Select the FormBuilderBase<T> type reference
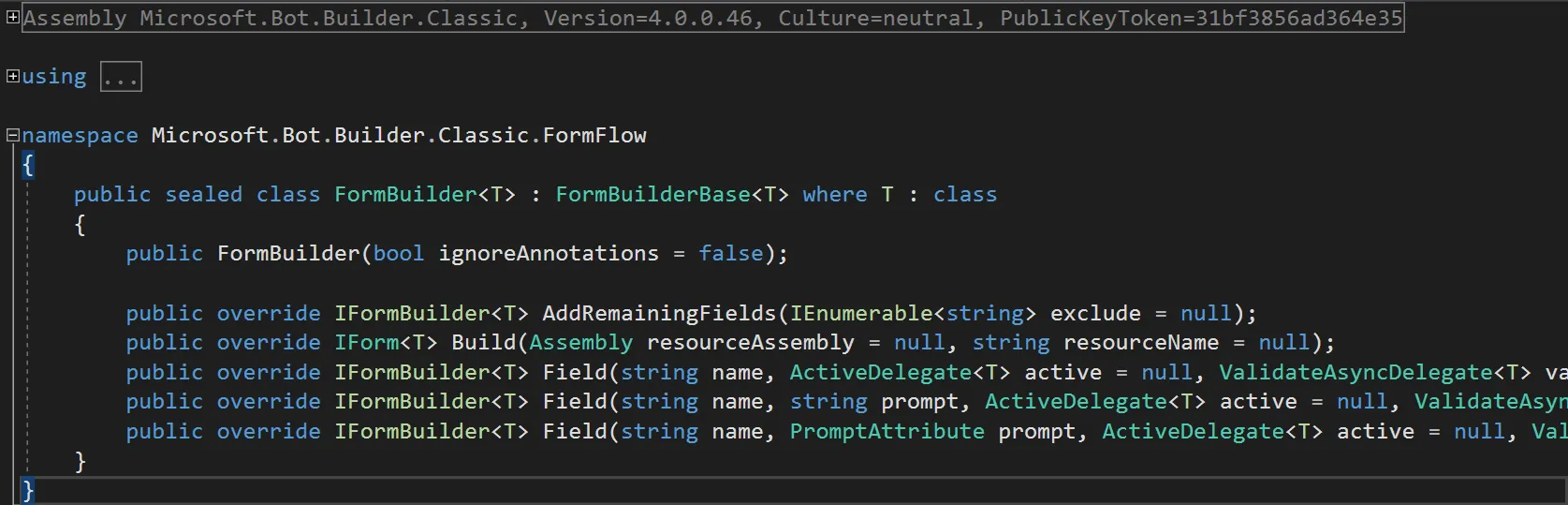Image resolution: width=1568 pixels, height=505 pixels. [x=672, y=194]
